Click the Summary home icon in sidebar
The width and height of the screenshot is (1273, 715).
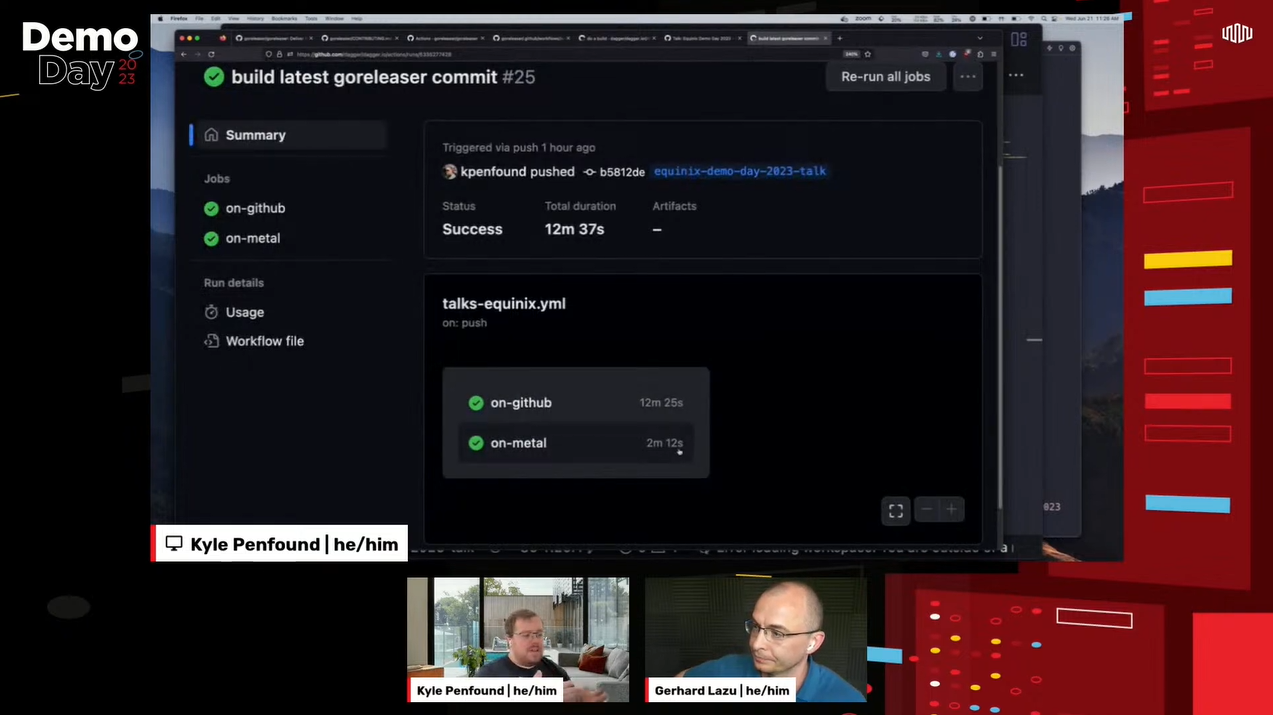click(211, 135)
